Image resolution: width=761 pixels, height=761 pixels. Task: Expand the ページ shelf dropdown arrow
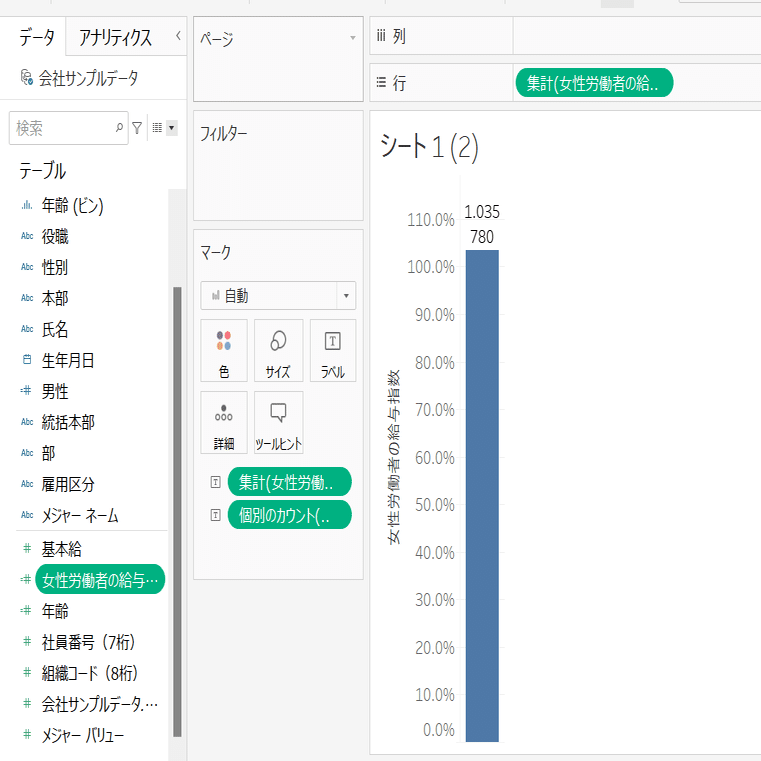click(x=353, y=38)
